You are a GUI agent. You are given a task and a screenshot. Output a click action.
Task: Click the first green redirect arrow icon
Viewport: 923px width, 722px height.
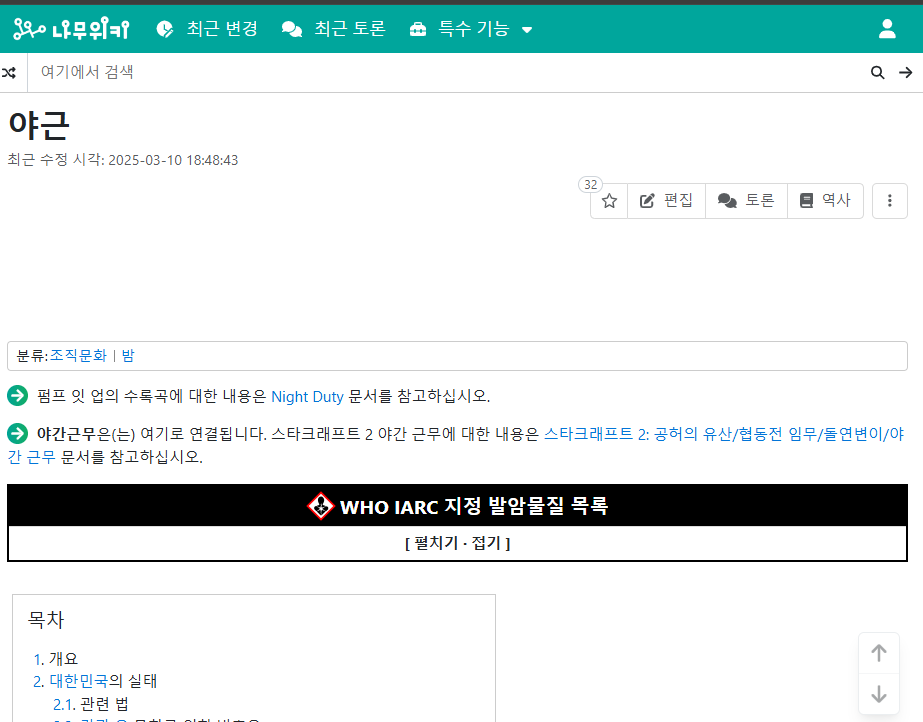(18, 395)
